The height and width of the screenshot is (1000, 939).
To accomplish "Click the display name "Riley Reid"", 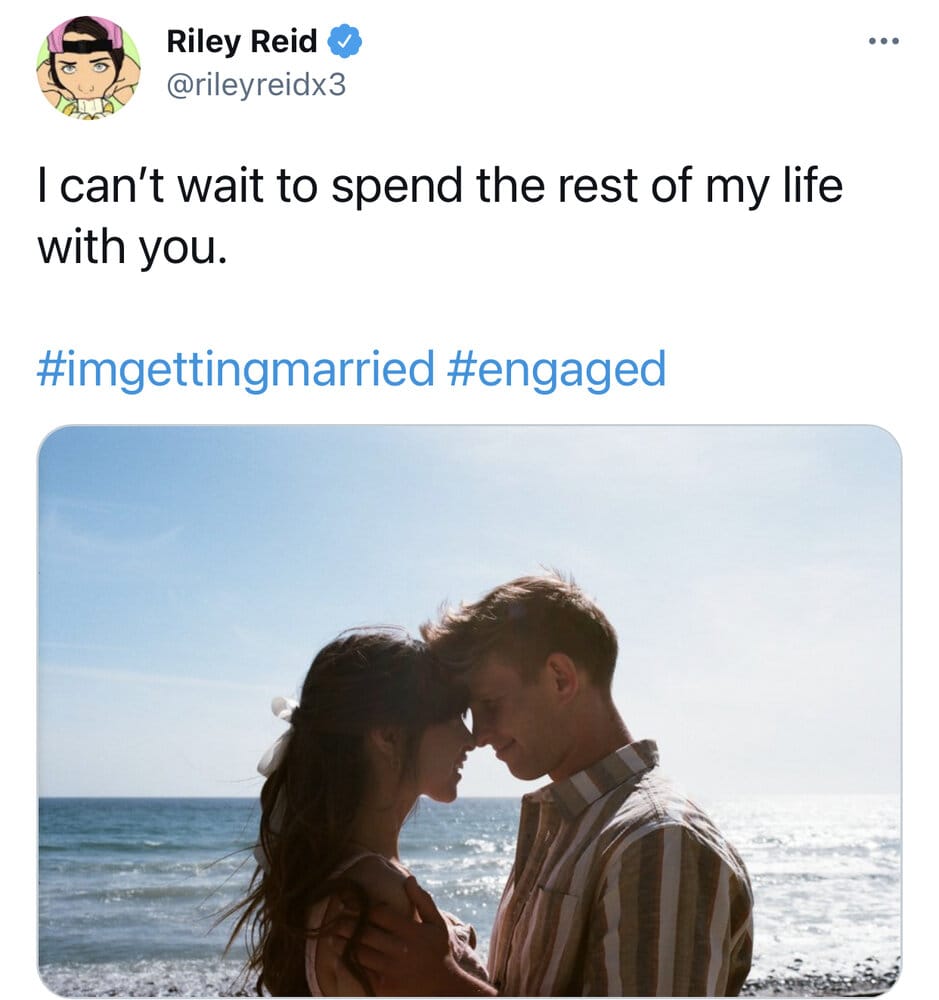I will coord(242,42).
